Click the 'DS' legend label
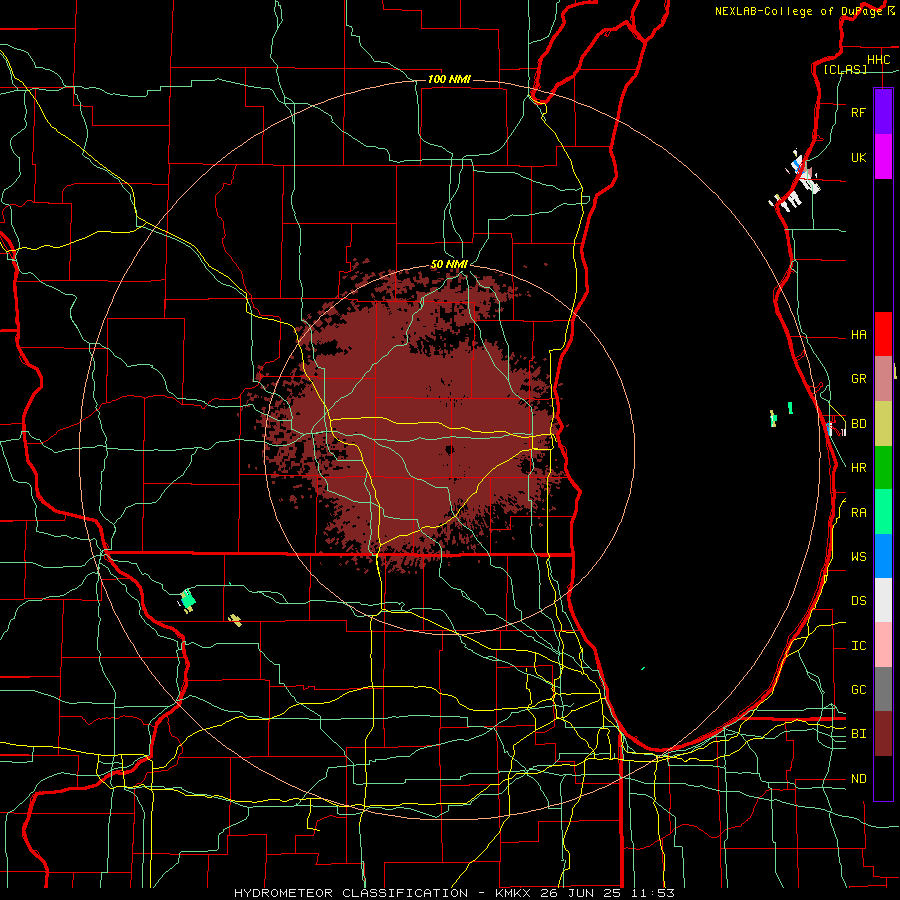This screenshot has height=900, width=900. [859, 601]
